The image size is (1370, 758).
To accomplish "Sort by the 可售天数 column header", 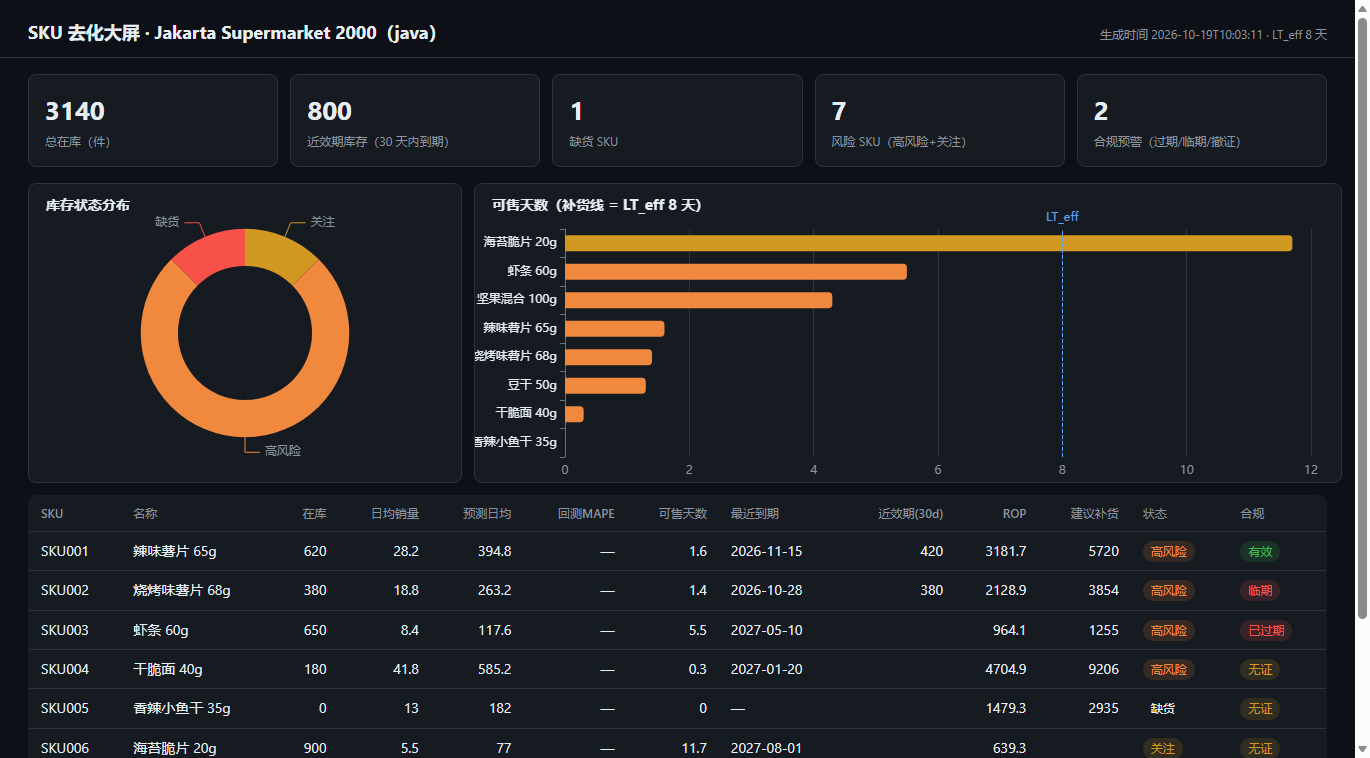I will point(683,514).
